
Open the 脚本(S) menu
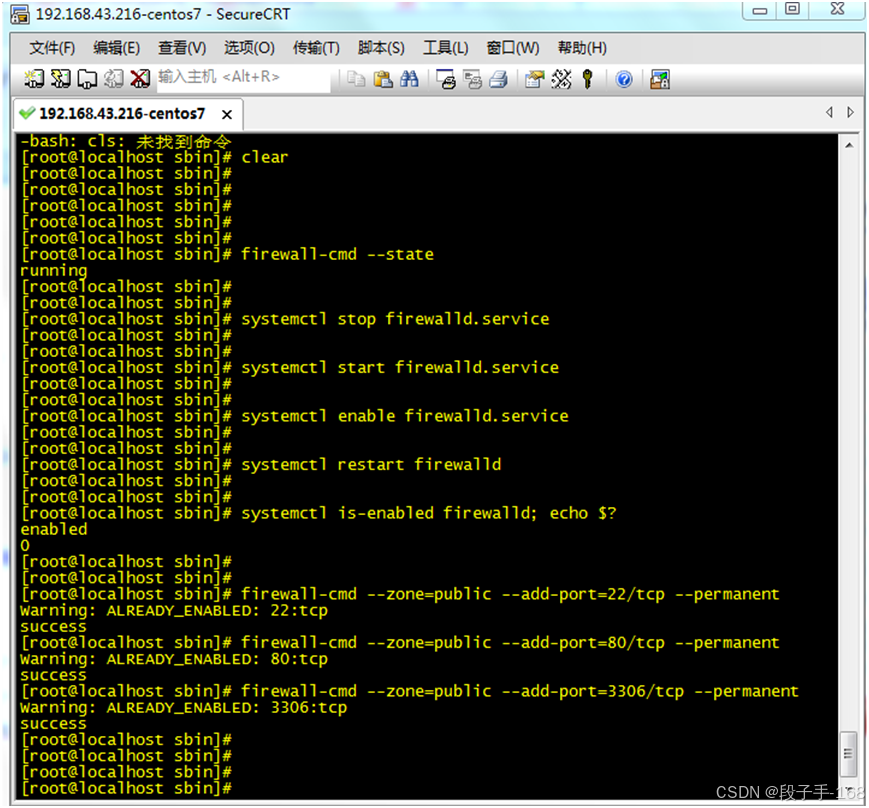tap(381, 48)
